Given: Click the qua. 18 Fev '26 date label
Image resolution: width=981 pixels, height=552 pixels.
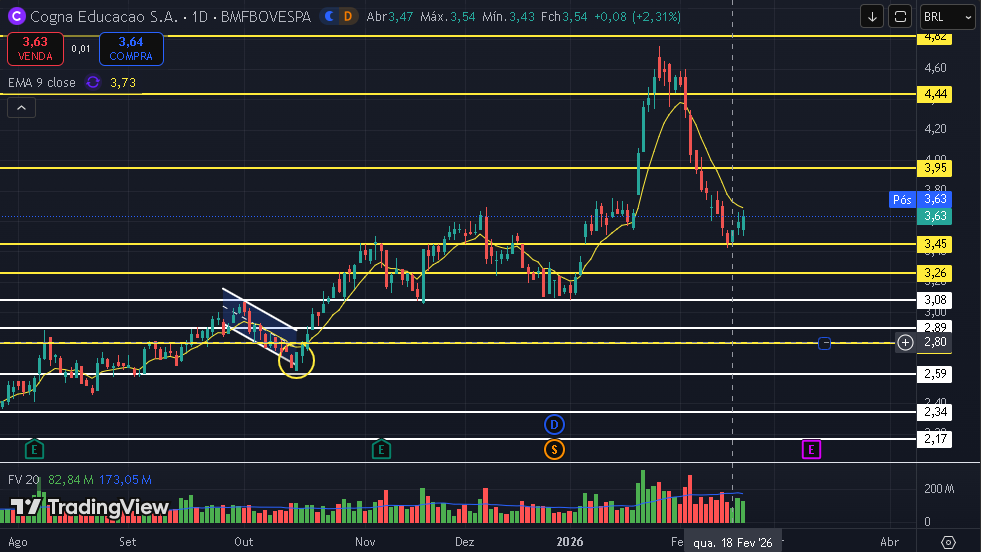Looking at the screenshot, I should point(733,542).
